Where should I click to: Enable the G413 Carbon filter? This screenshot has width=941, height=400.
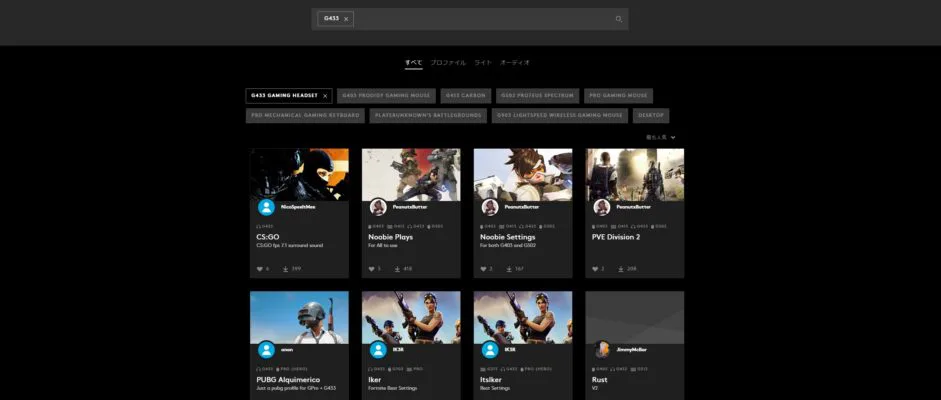(466, 96)
